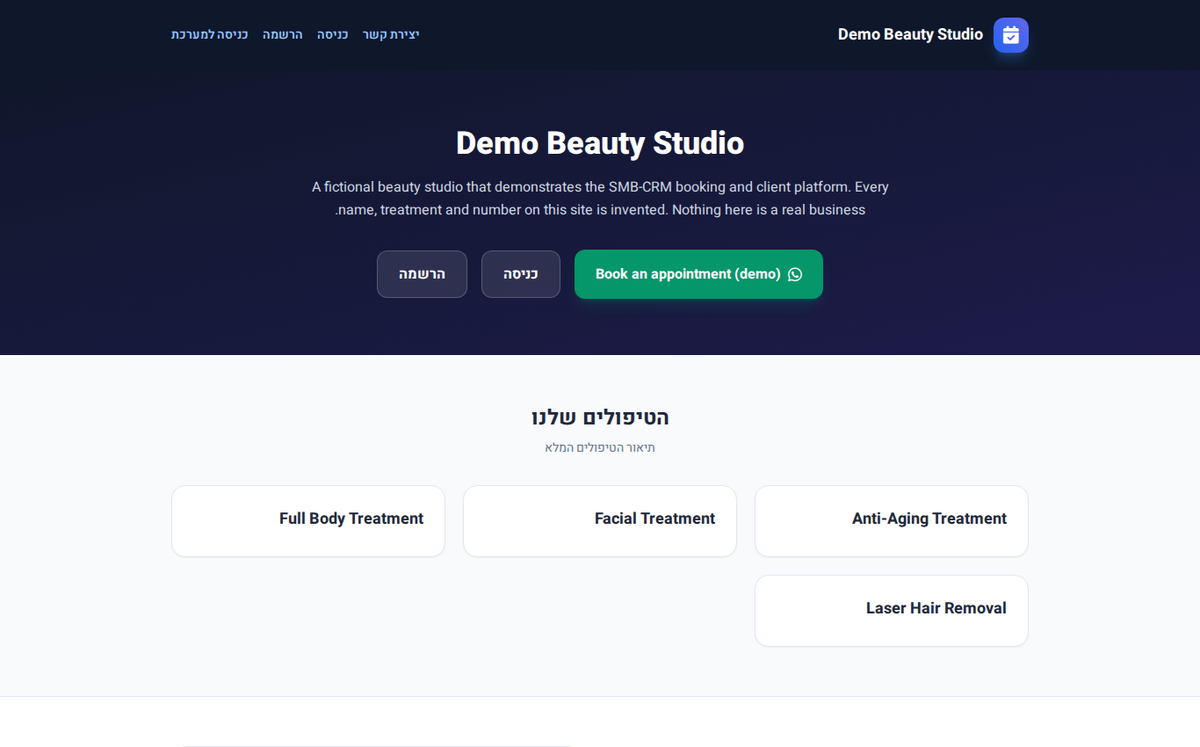Screen dimensions: 1200x747
Task: Click the fictional beauty studio description paragraph
Action: coord(600,198)
